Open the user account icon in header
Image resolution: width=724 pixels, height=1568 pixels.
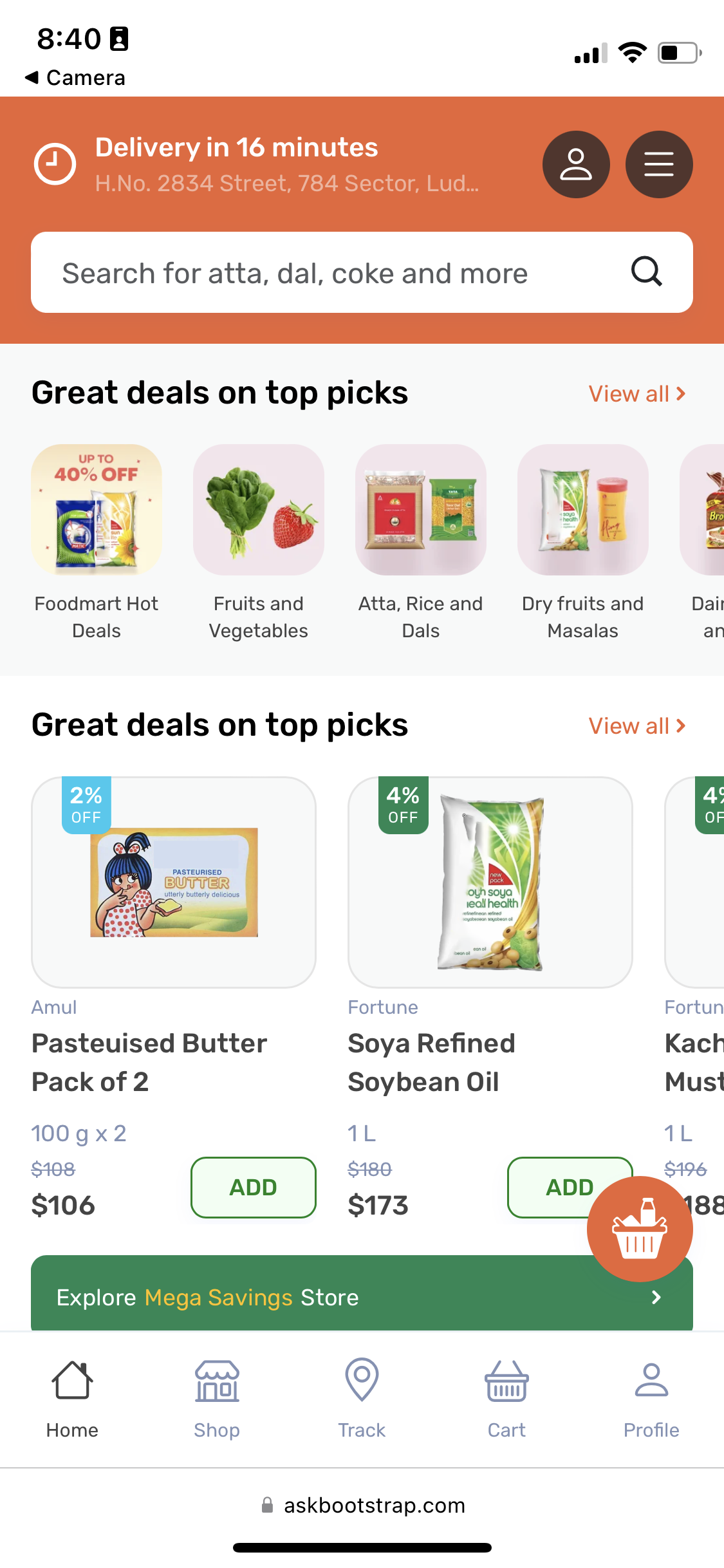pos(576,165)
